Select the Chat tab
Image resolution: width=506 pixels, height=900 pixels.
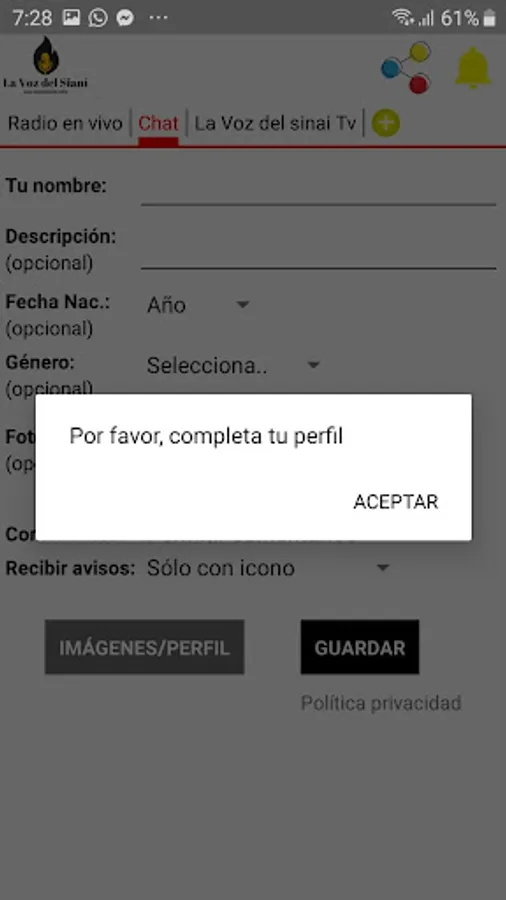tap(158, 123)
